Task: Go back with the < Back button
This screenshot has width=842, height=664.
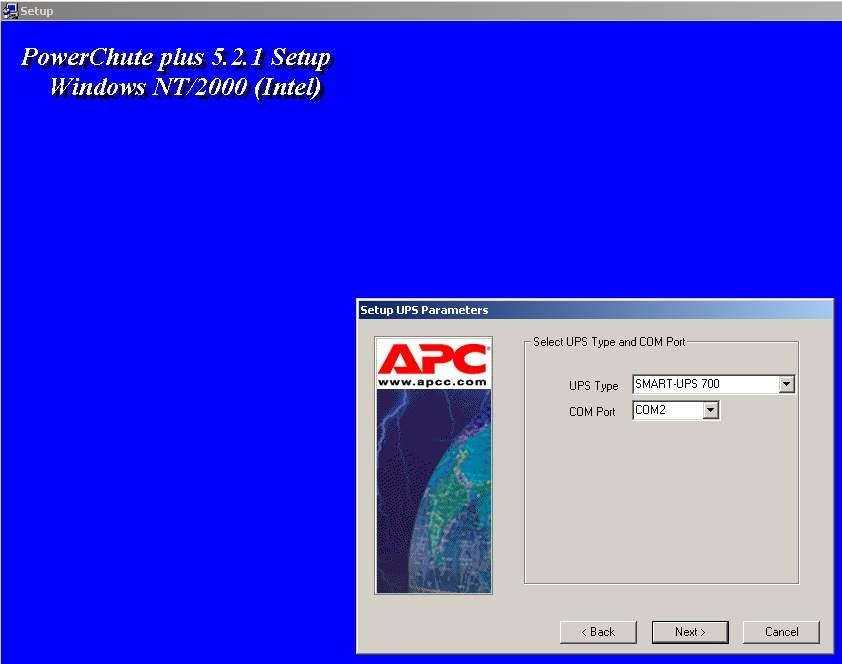Action: pos(598,632)
